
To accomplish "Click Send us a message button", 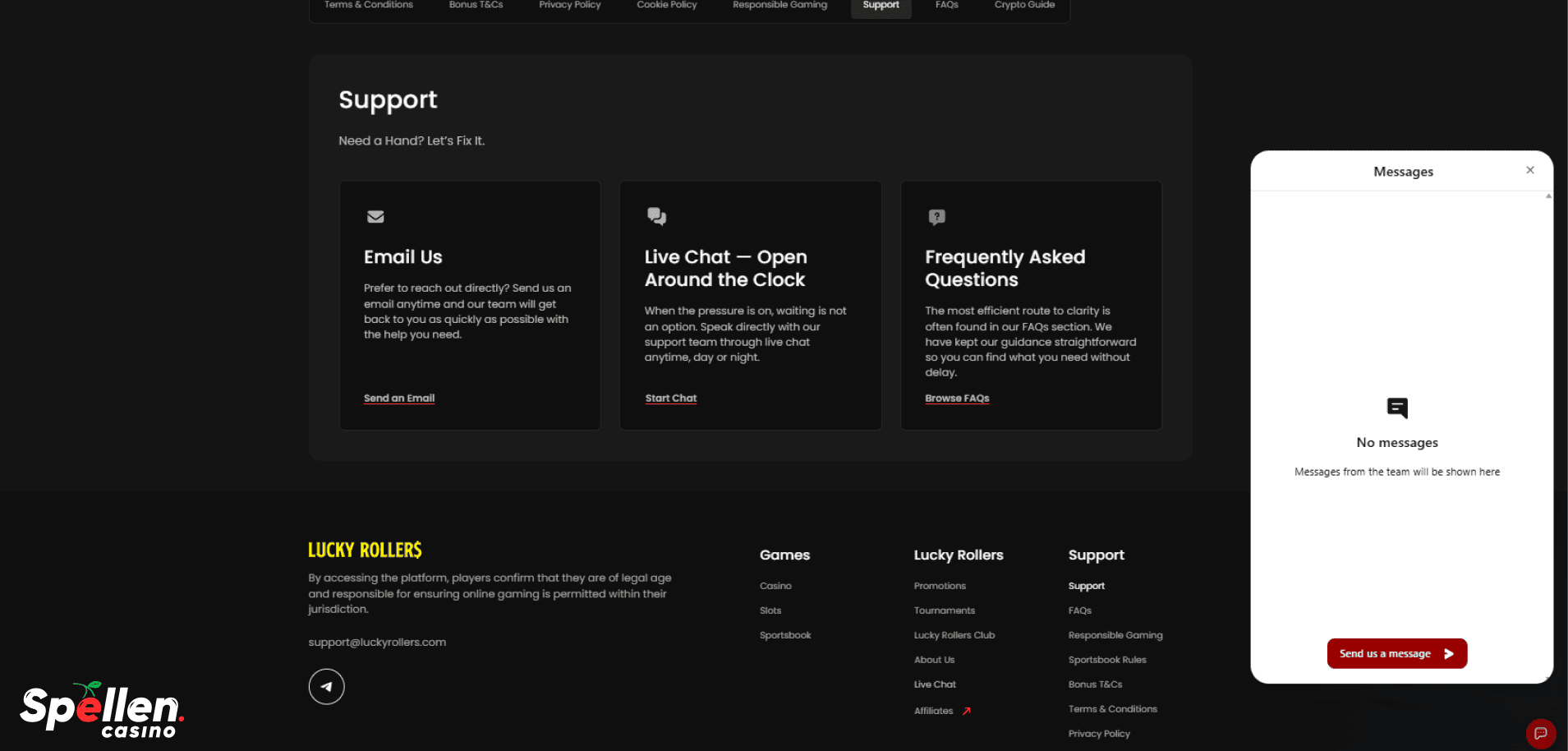I will pyautogui.click(x=1397, y=654).
